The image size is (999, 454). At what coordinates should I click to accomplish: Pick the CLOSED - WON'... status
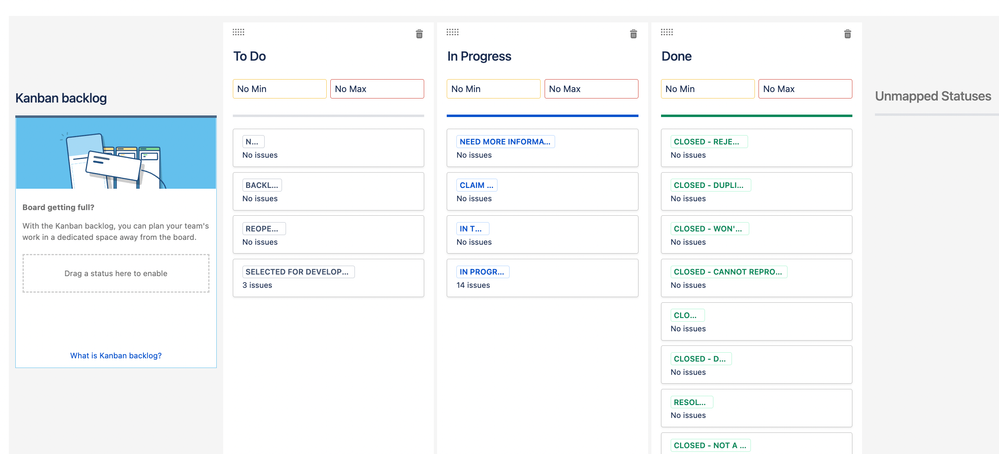click(x=756, y=234)
